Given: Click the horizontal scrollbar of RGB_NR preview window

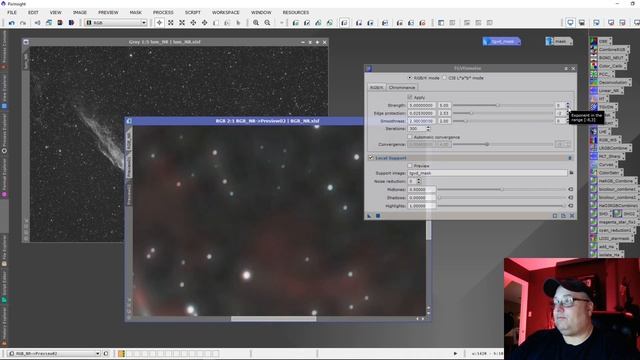Looking at the screenshot, I should (273, 319).
